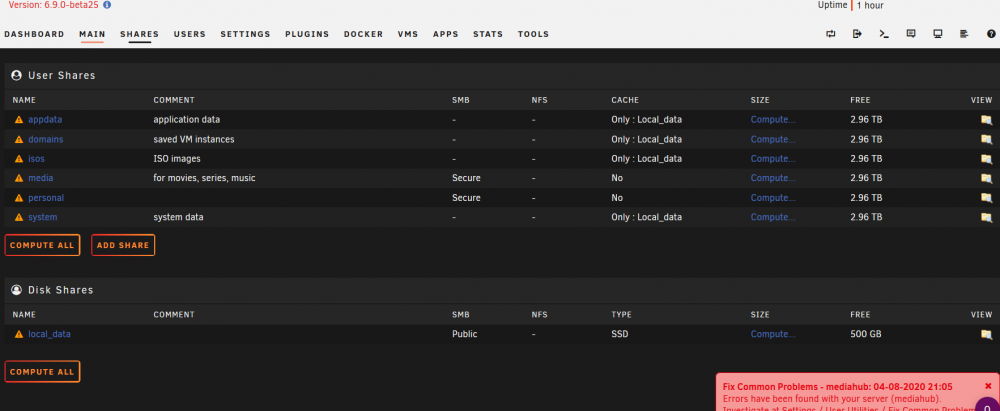1000x411 pixels.
Task: Compute size for the isos share
Action: tap(773, 159)
